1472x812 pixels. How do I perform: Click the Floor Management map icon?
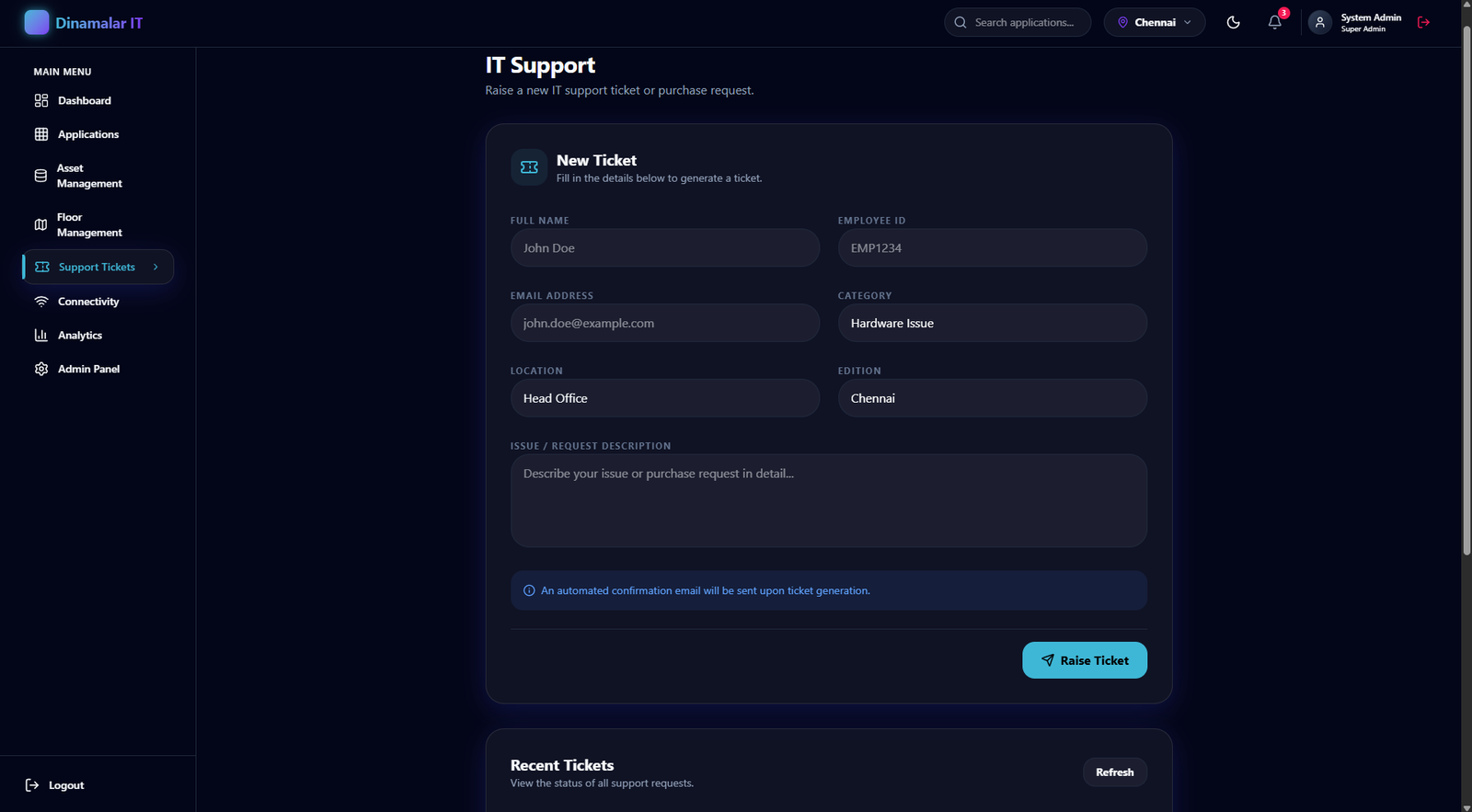pyautogui.click(x=40, y=224)
